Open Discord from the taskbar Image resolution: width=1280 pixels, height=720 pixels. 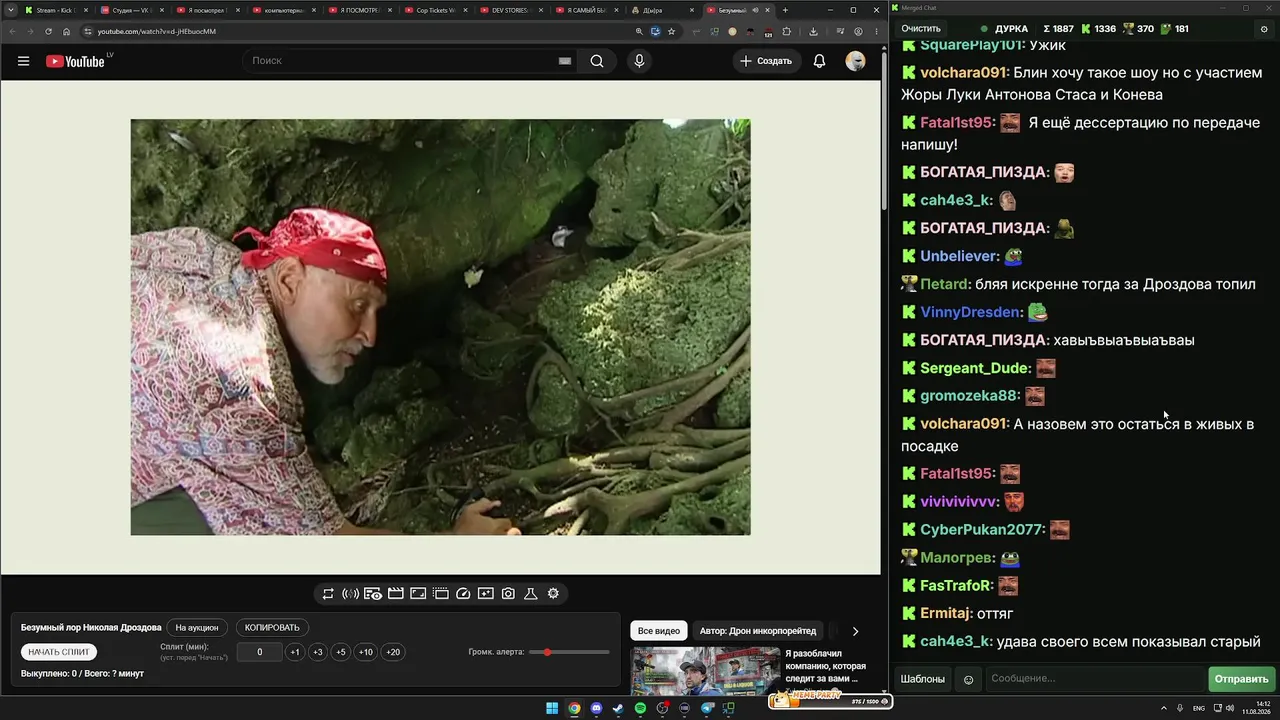(597, 709)
